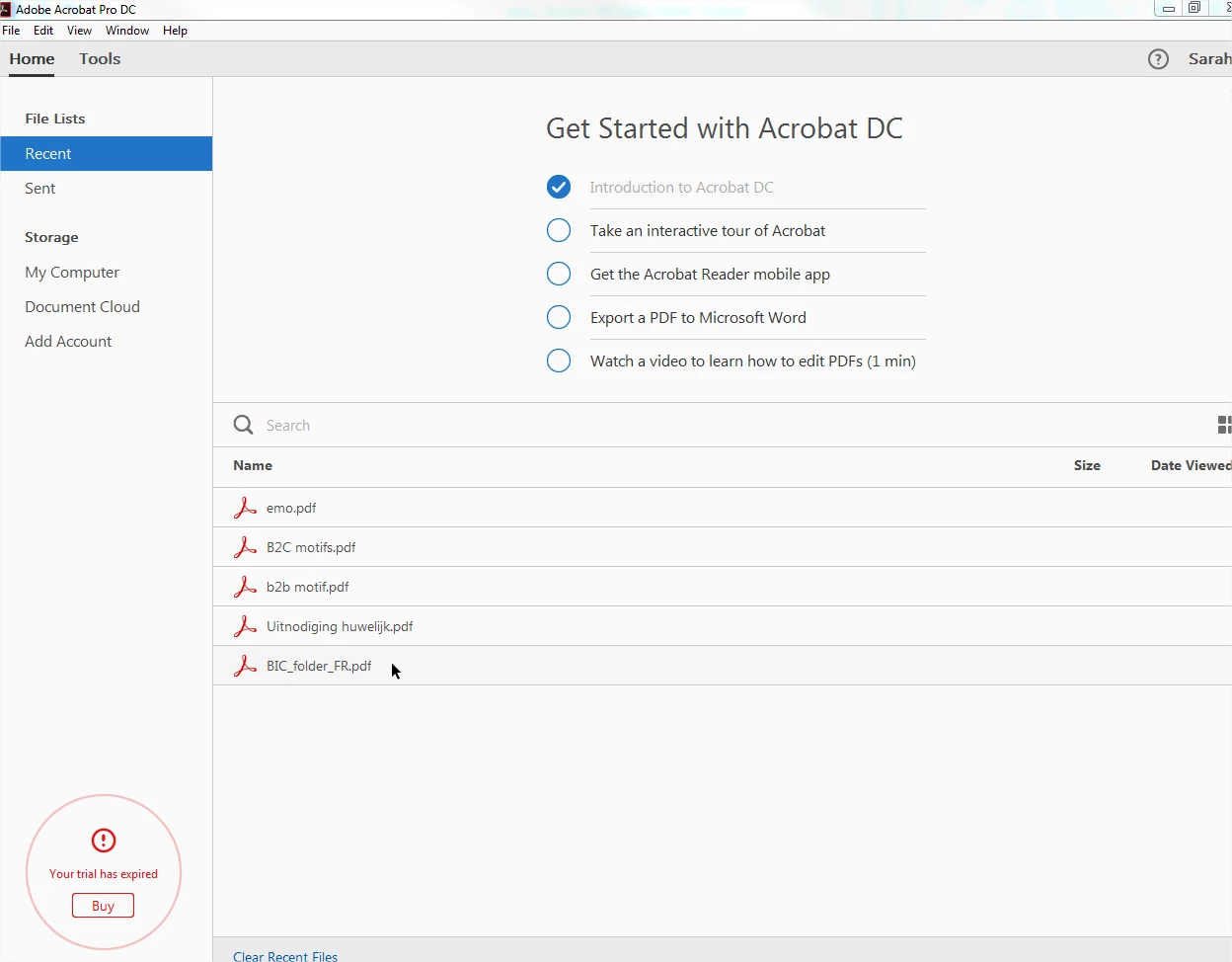Click Clear Recent Files link
This screenshot has width=1232, height=962.
(x=285, y=956)
